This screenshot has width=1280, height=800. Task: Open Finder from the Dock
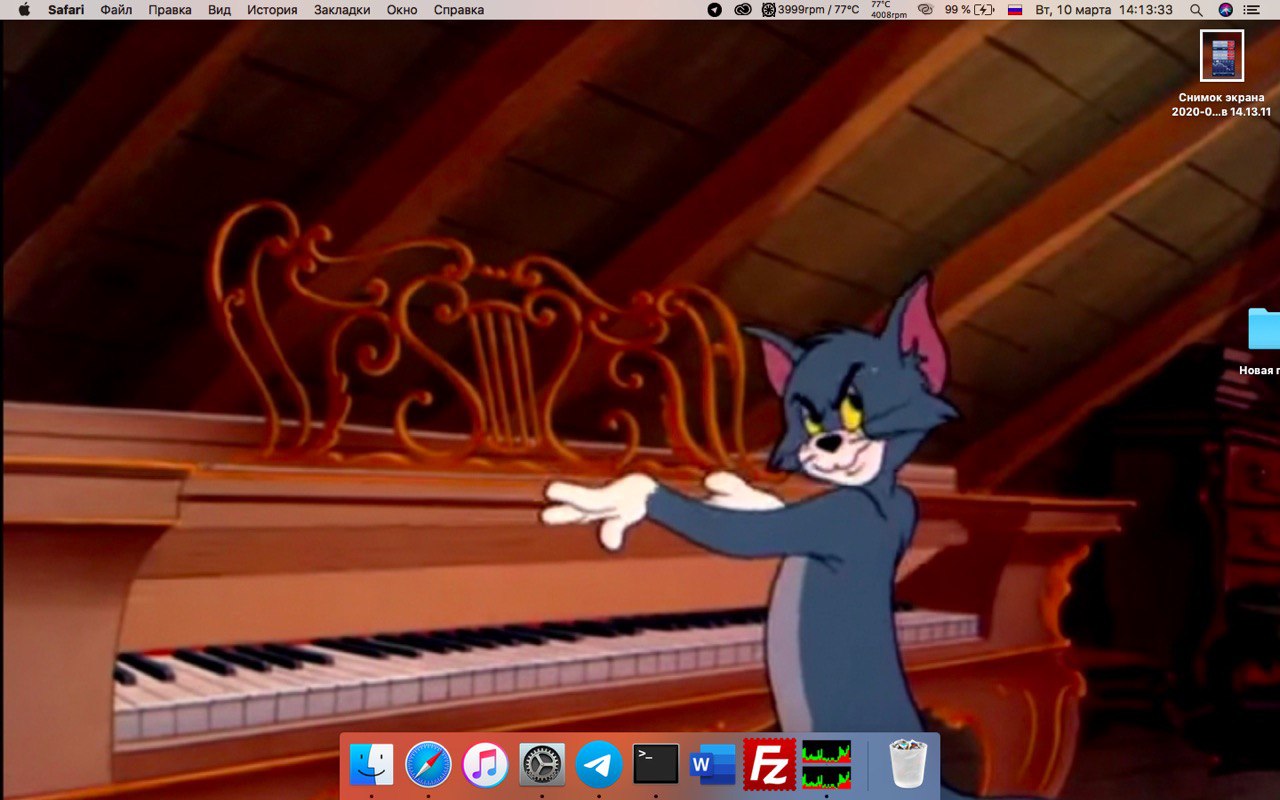[371, 765]
